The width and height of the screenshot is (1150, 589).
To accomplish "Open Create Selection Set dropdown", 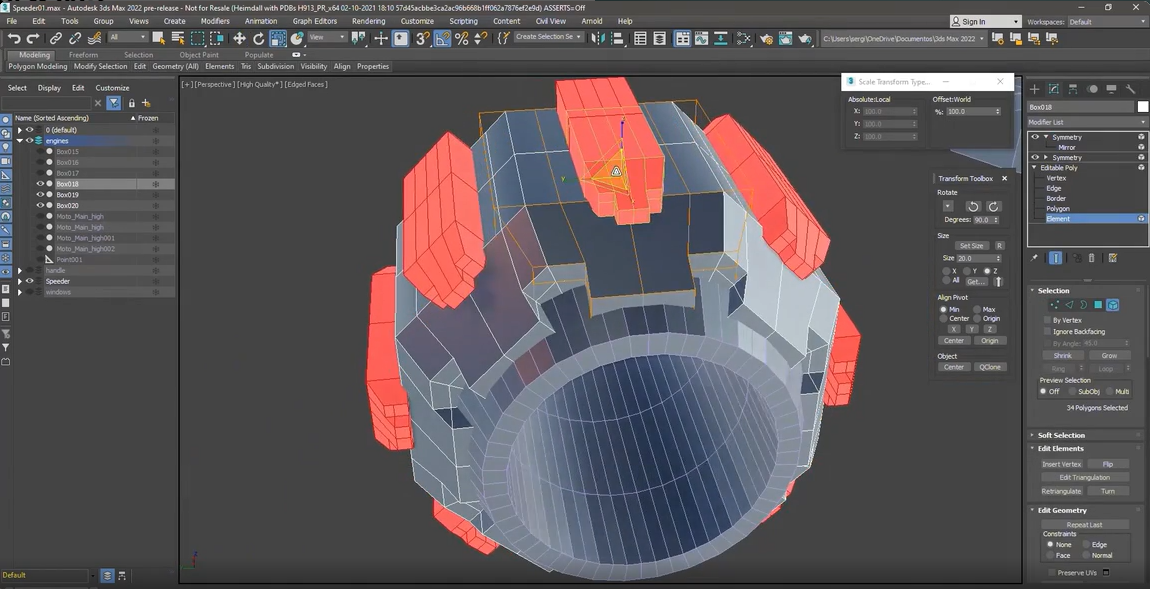I will pyautogui.click(x=549, y=37).
